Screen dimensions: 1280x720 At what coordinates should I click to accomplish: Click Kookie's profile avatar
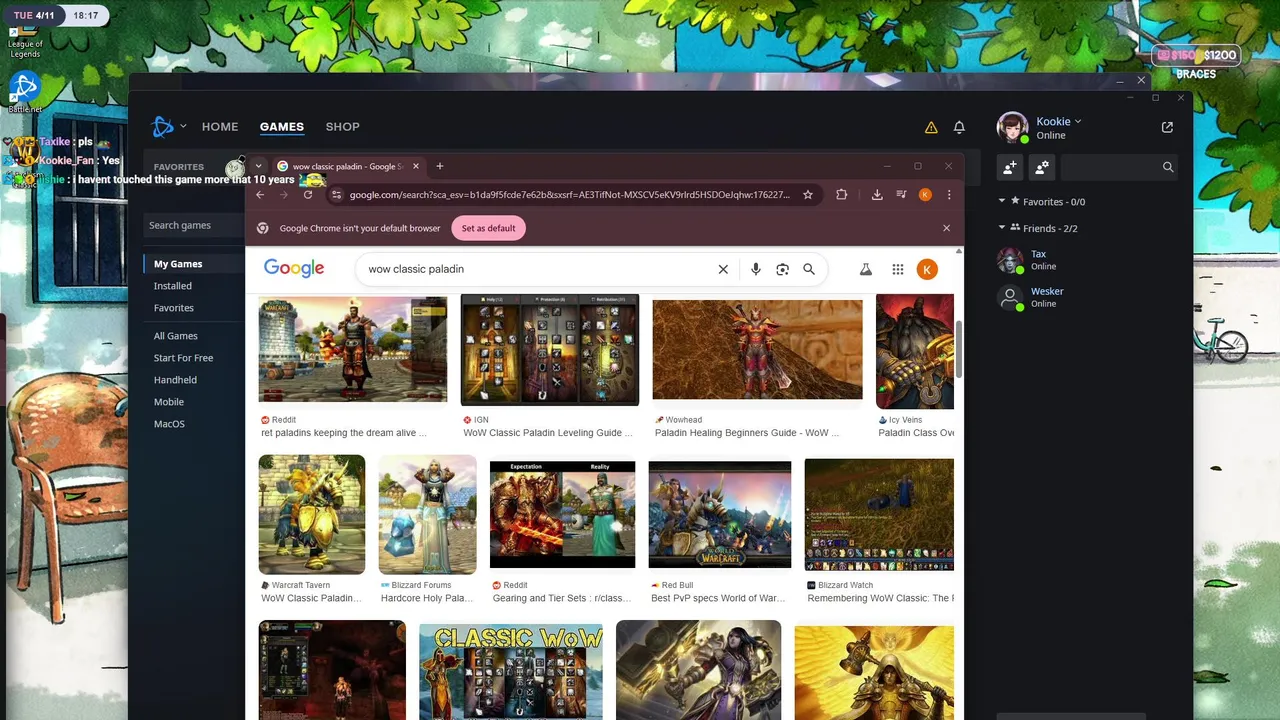pos(1012,128)
